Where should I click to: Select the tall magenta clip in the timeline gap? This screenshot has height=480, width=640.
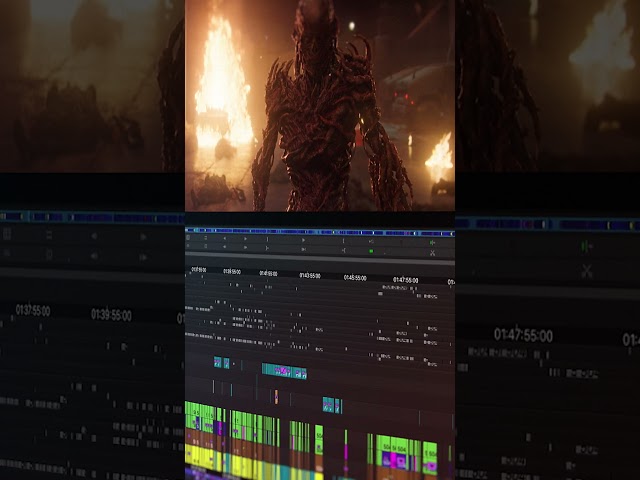(x=345, y=452)
